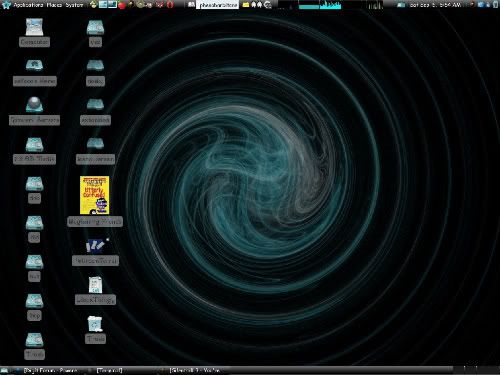Open the System menu
Viewport: 500px width, 375px height.
(74, 5)
